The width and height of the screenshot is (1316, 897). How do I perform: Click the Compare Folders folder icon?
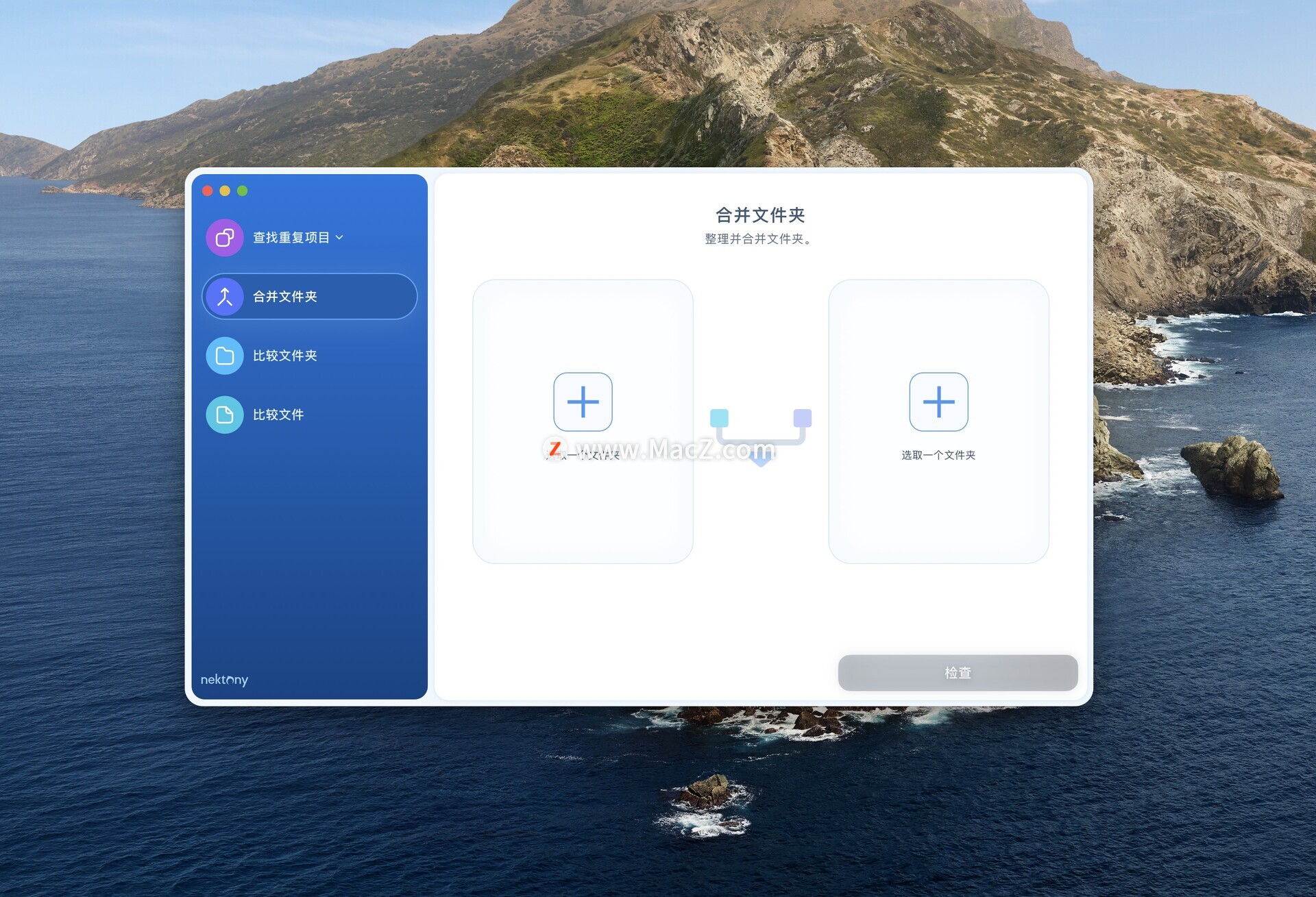(x=225, y=356)
